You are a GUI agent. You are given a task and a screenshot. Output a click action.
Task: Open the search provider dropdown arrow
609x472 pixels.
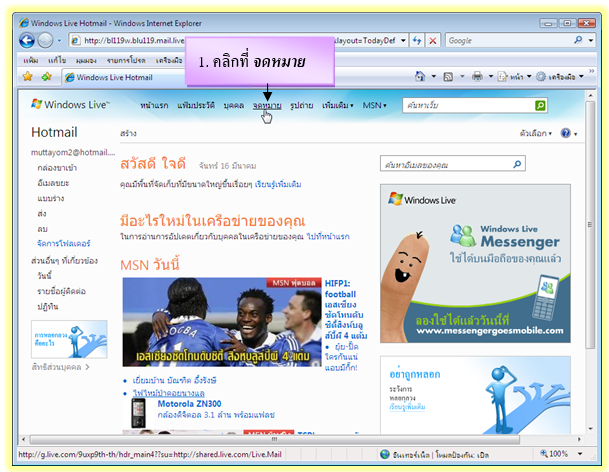[591, 40]
